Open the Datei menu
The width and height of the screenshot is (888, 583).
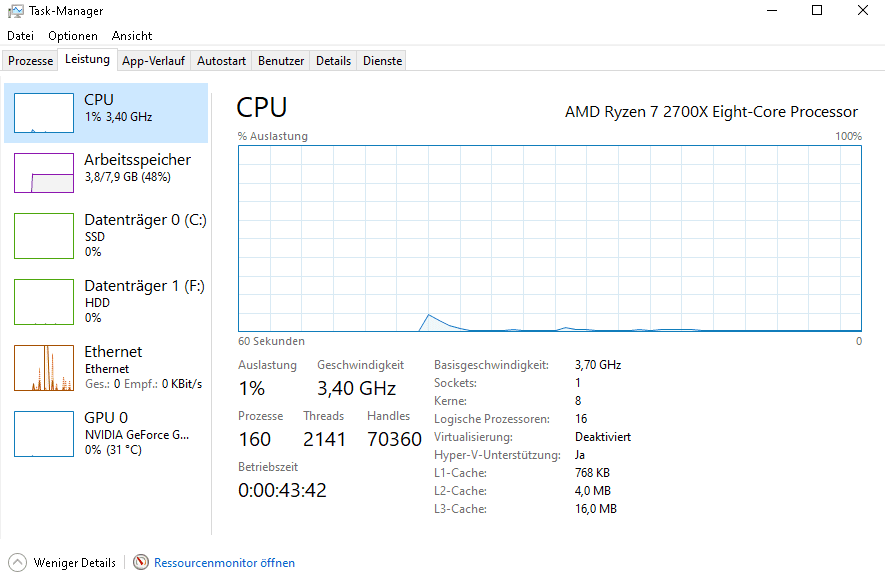click(20, 36)
